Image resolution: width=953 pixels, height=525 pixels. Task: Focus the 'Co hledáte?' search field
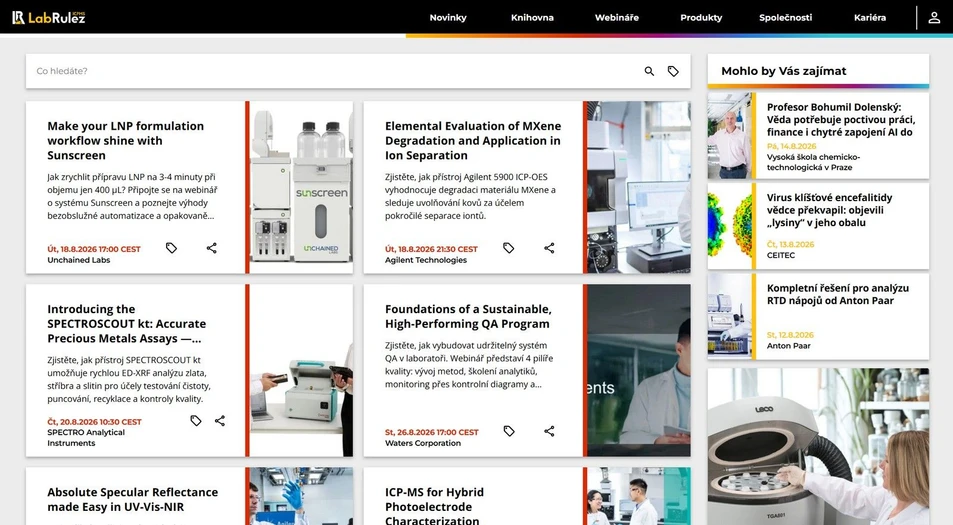pyautogui.click(x=334, y=71)
